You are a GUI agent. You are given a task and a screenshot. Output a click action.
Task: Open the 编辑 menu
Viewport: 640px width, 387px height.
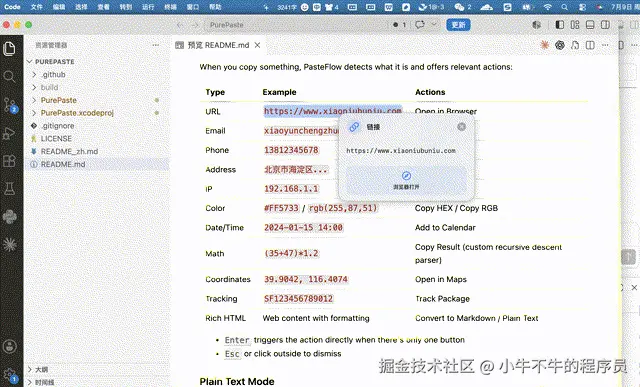click(x=59, y=7)
